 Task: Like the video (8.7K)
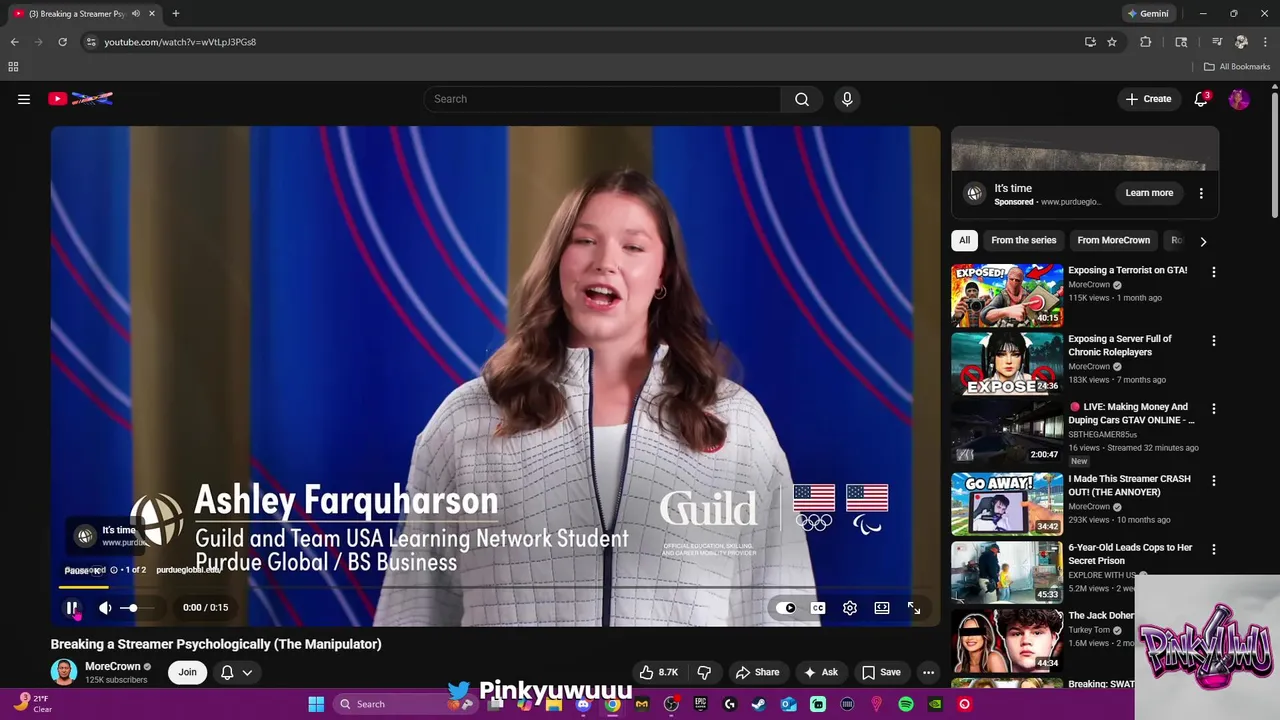[x=658, y=672]
